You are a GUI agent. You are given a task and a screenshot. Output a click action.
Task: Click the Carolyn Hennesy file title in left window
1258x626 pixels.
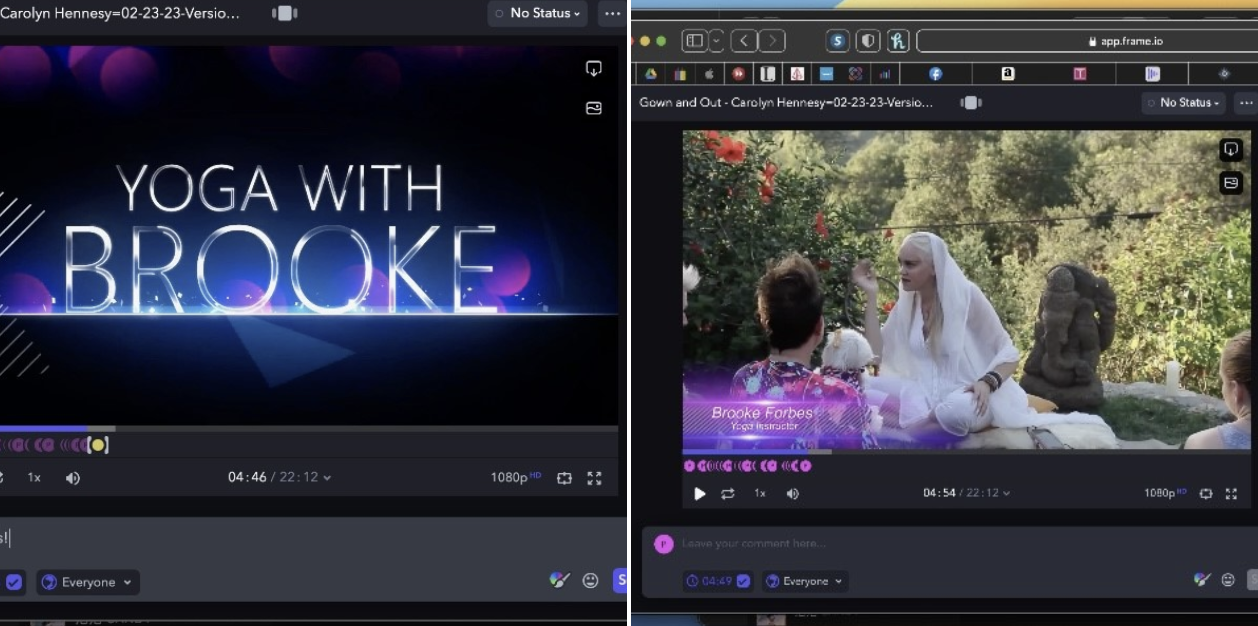tap(120, 14)
